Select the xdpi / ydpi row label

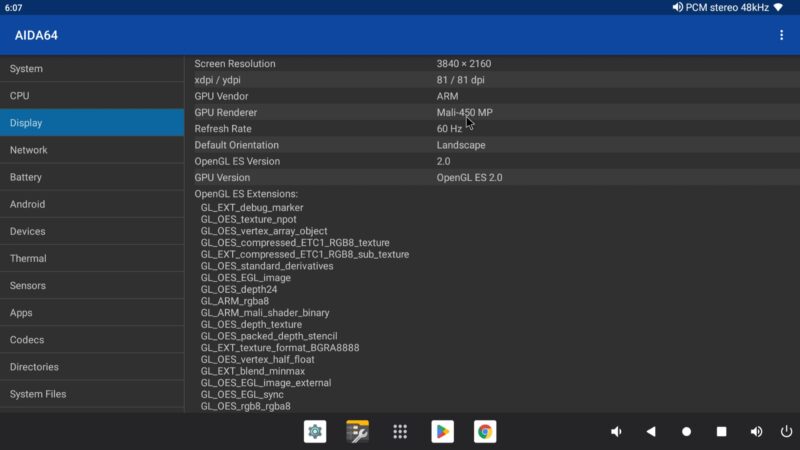217,80
